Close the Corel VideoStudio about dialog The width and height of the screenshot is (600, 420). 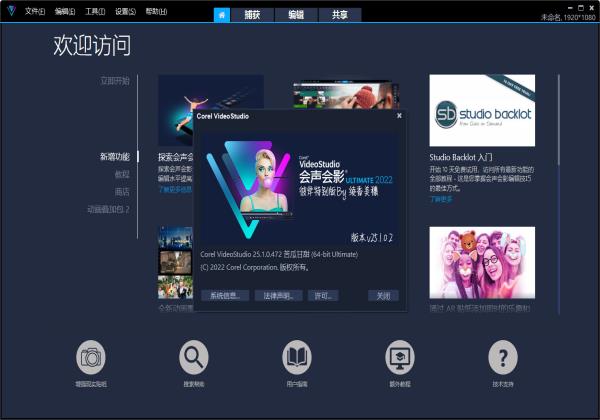coord(399,116)
